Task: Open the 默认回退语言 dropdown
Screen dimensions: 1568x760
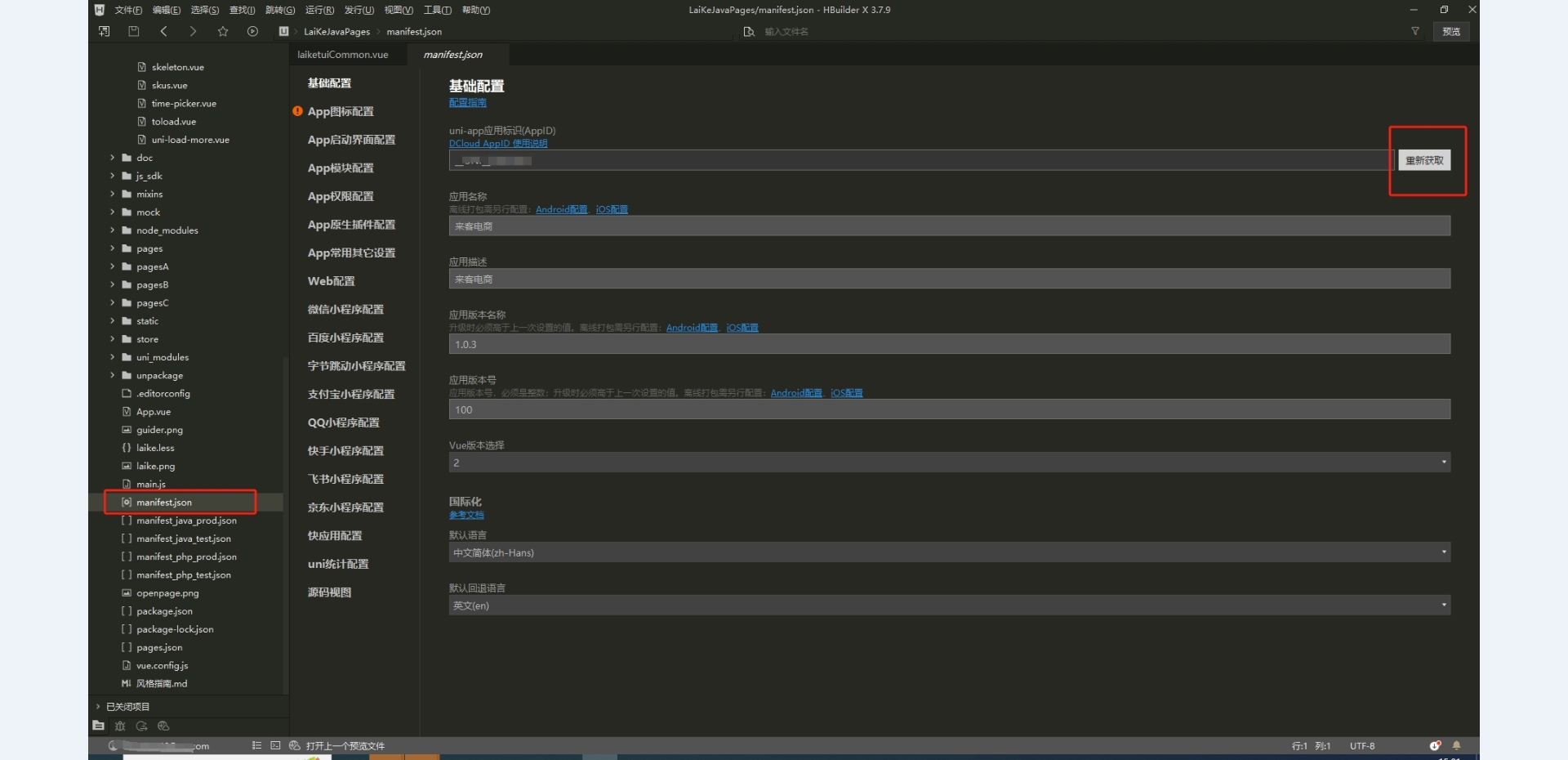Action: pos(949,606)
